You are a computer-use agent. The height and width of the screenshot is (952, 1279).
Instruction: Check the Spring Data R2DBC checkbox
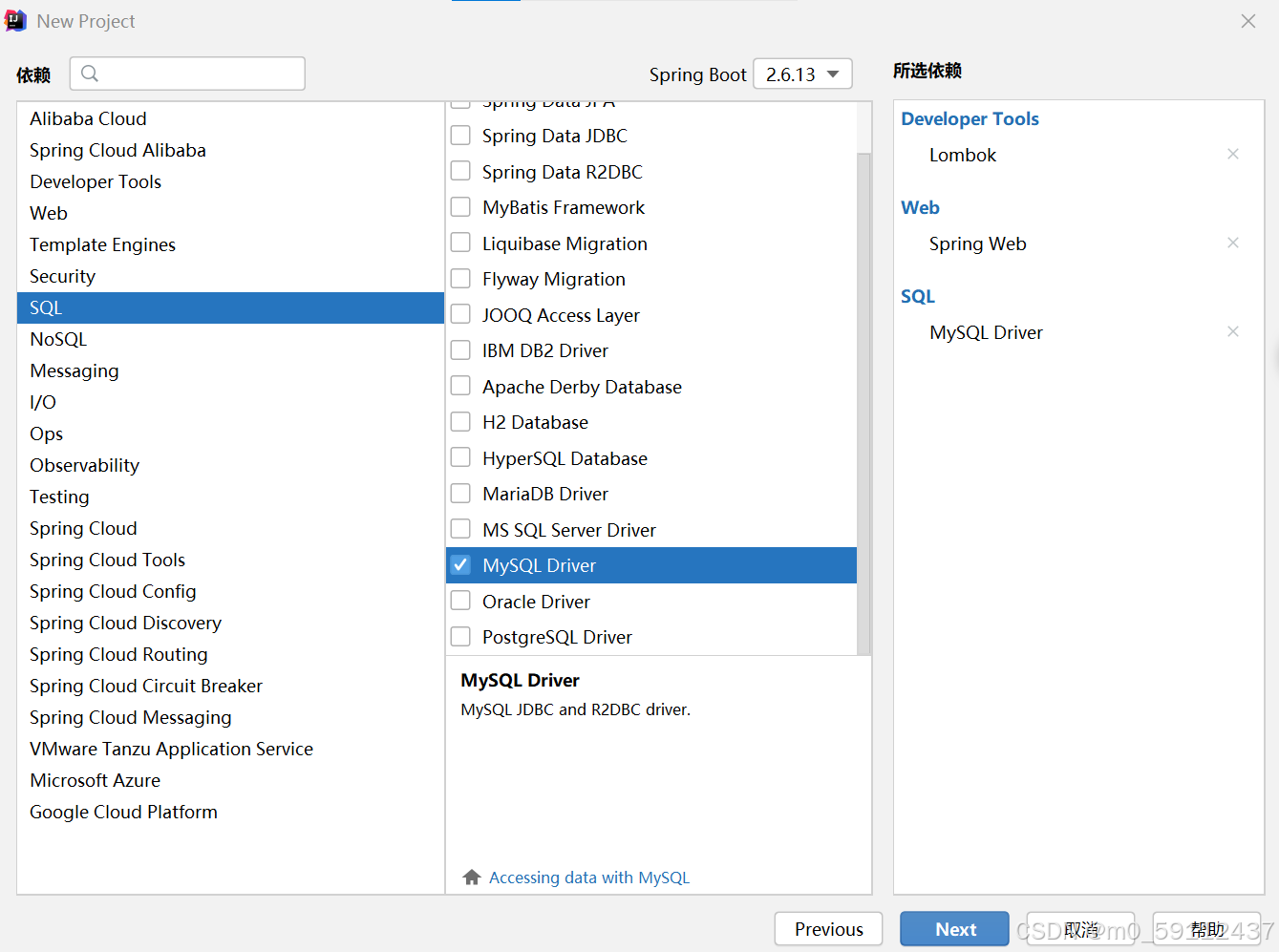click(460, 171)
